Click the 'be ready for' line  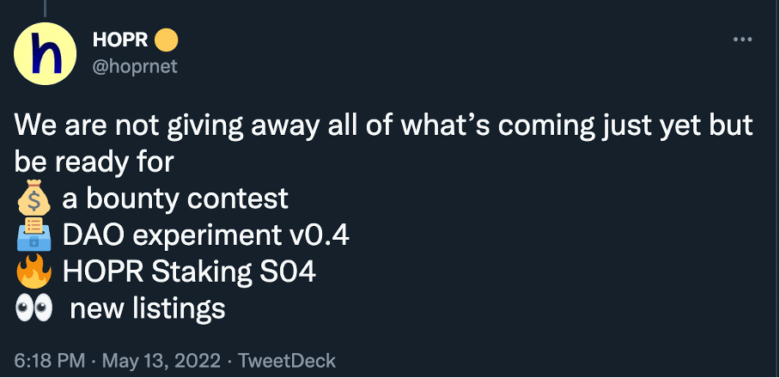94,162
